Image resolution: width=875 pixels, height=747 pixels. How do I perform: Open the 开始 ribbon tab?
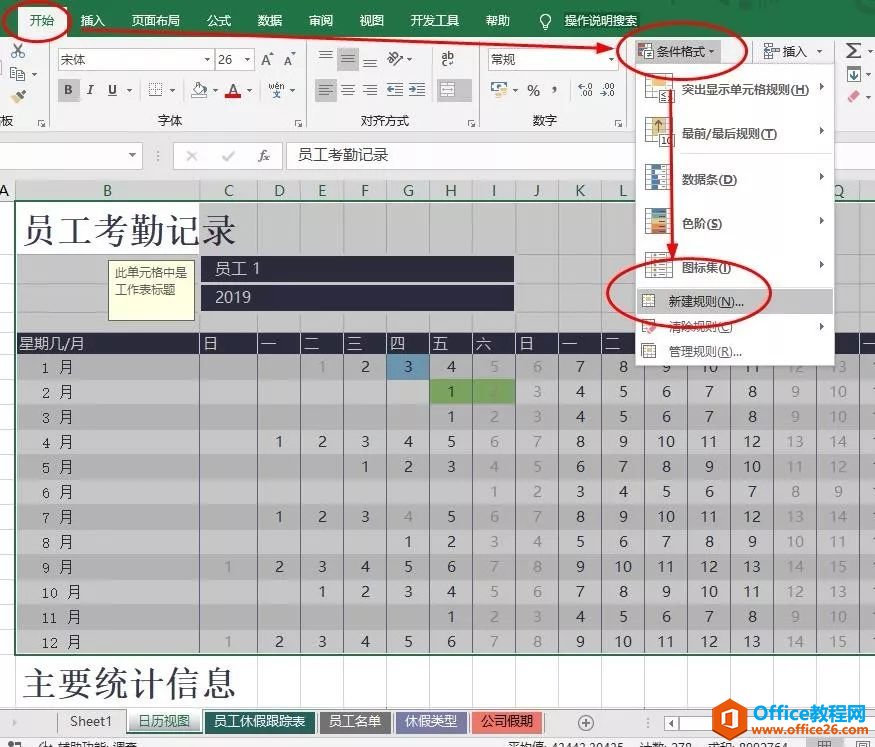[42, 21]
